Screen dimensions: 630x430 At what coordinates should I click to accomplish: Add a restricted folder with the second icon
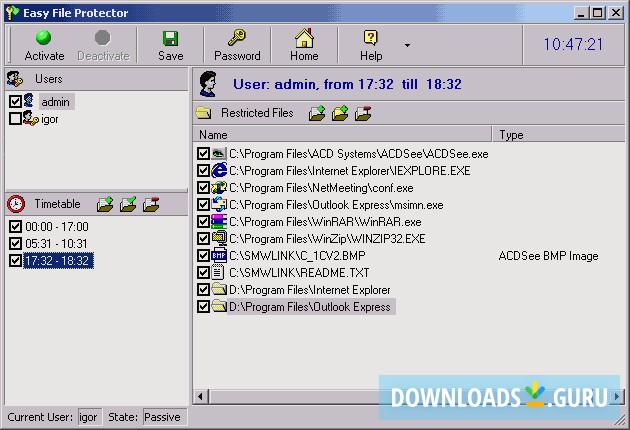(x=340, y=113)
